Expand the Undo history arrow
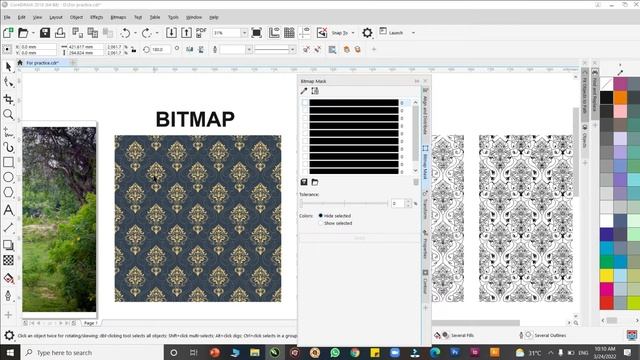Image resolution: width=640 pixels, height=360 pixels. [x=135, y=33]
